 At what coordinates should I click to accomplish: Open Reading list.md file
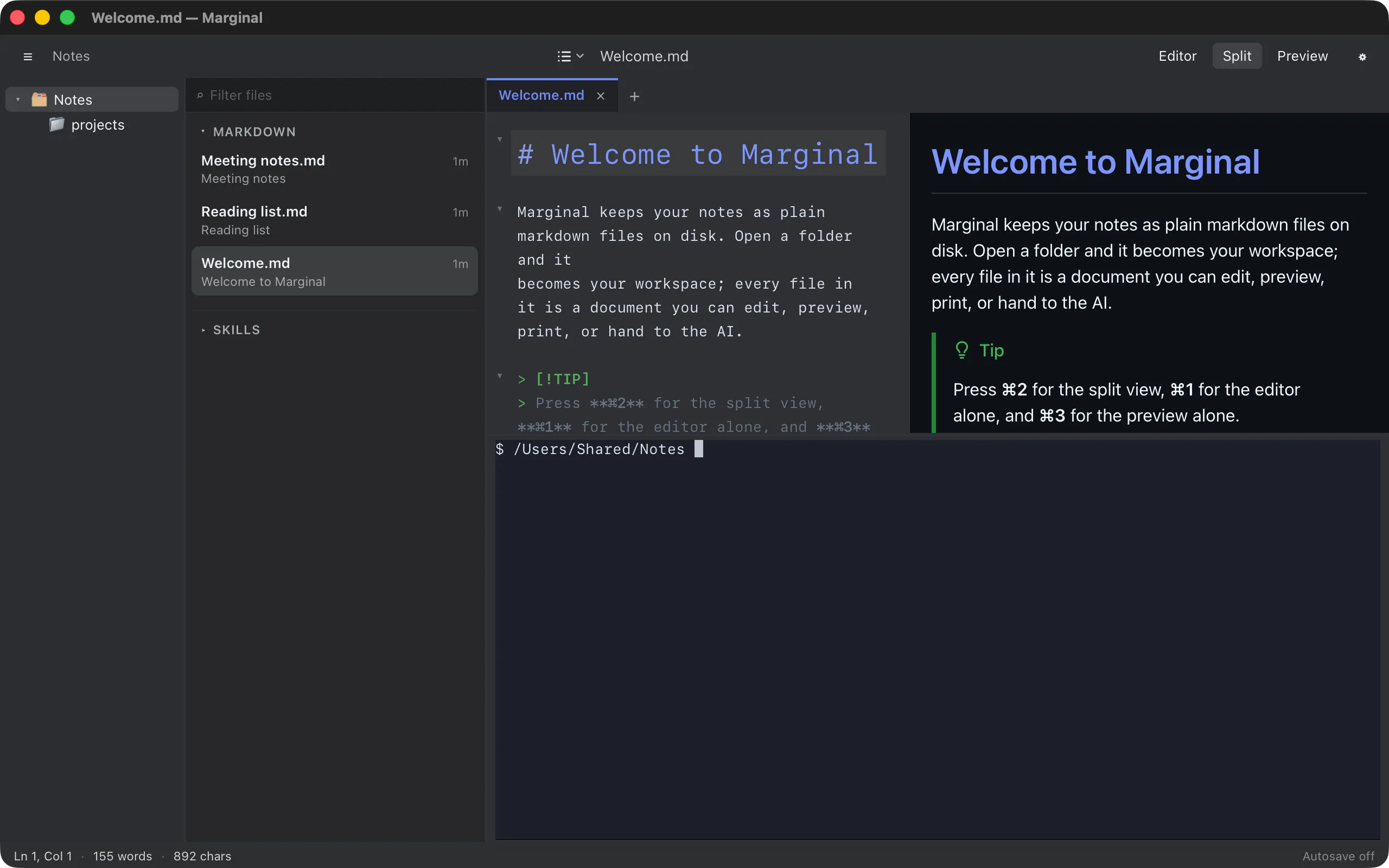point(335,220)
